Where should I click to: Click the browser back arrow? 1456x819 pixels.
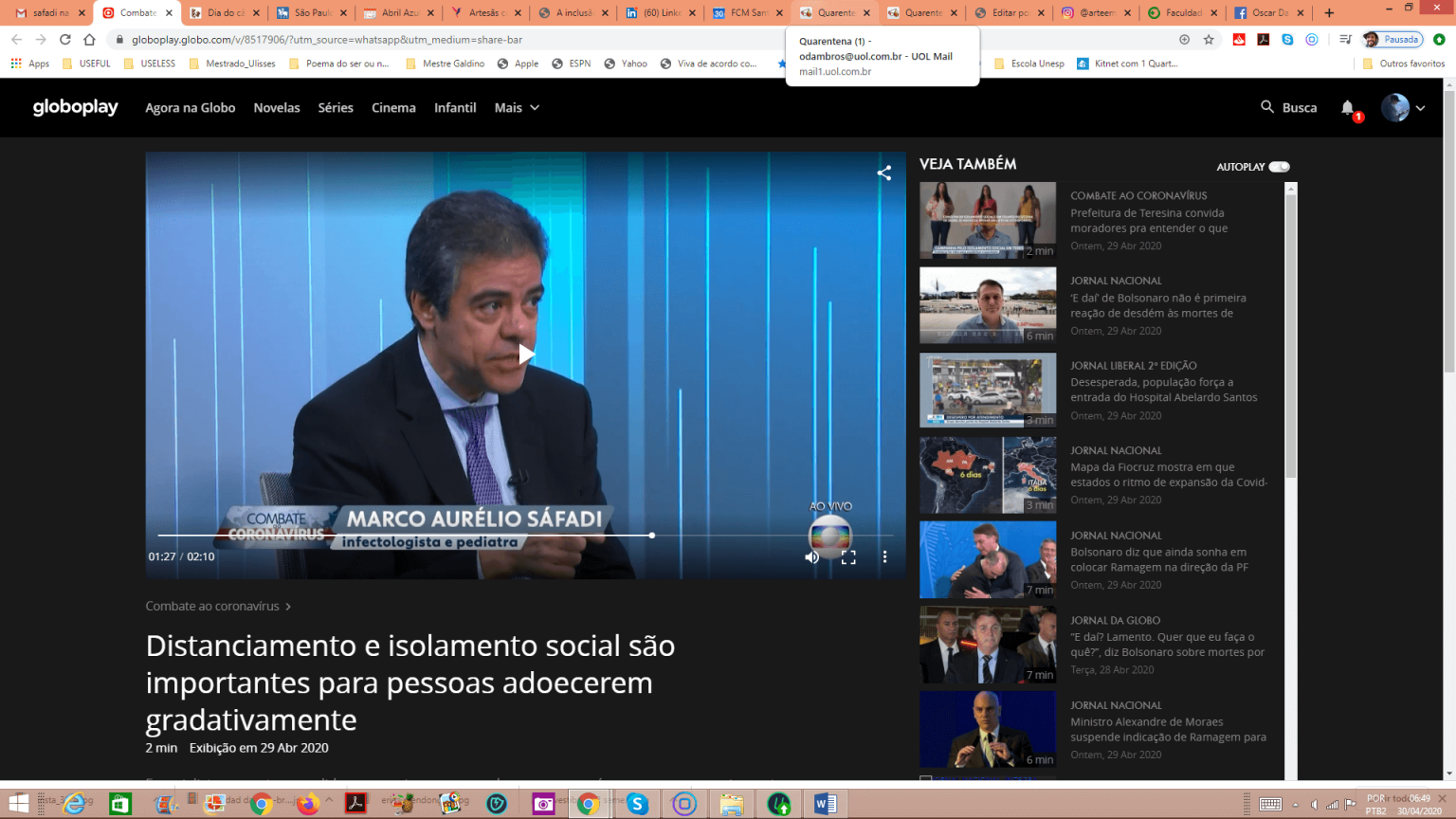[16, 40]
